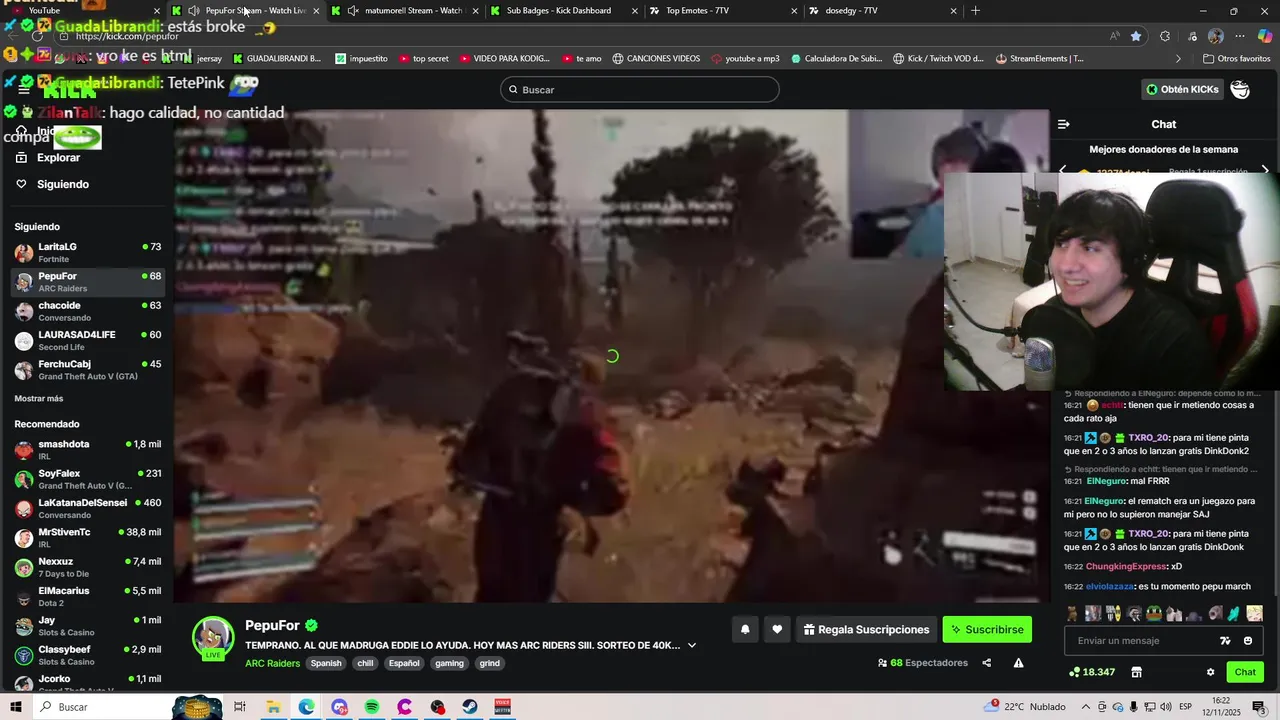Screen dimensions: 1280x720
Task: Click in the Buscar search field on Kick
Action: click(640, 90)
